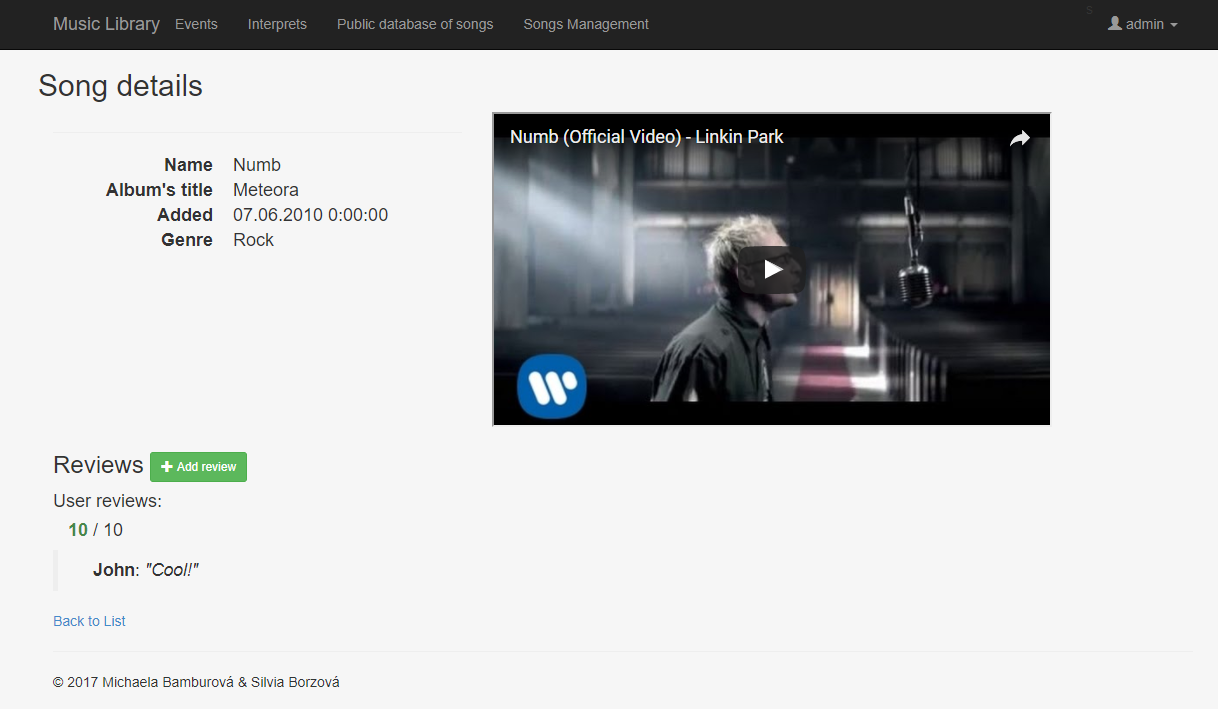Click the Name field label
The height and width of the screenshot is (709, 1218).
point(188,165)
